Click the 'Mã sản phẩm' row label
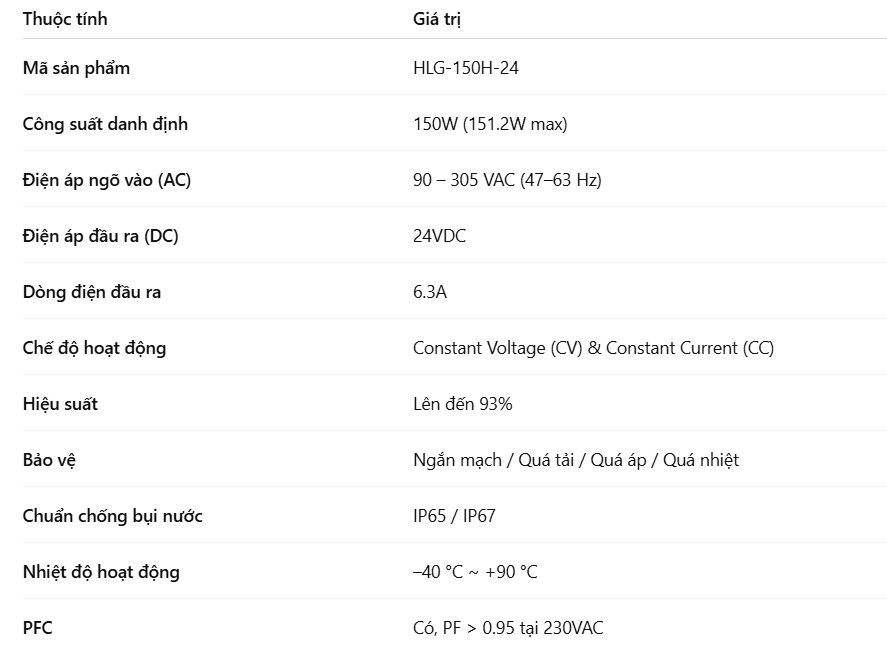 (x=76, y=68)
